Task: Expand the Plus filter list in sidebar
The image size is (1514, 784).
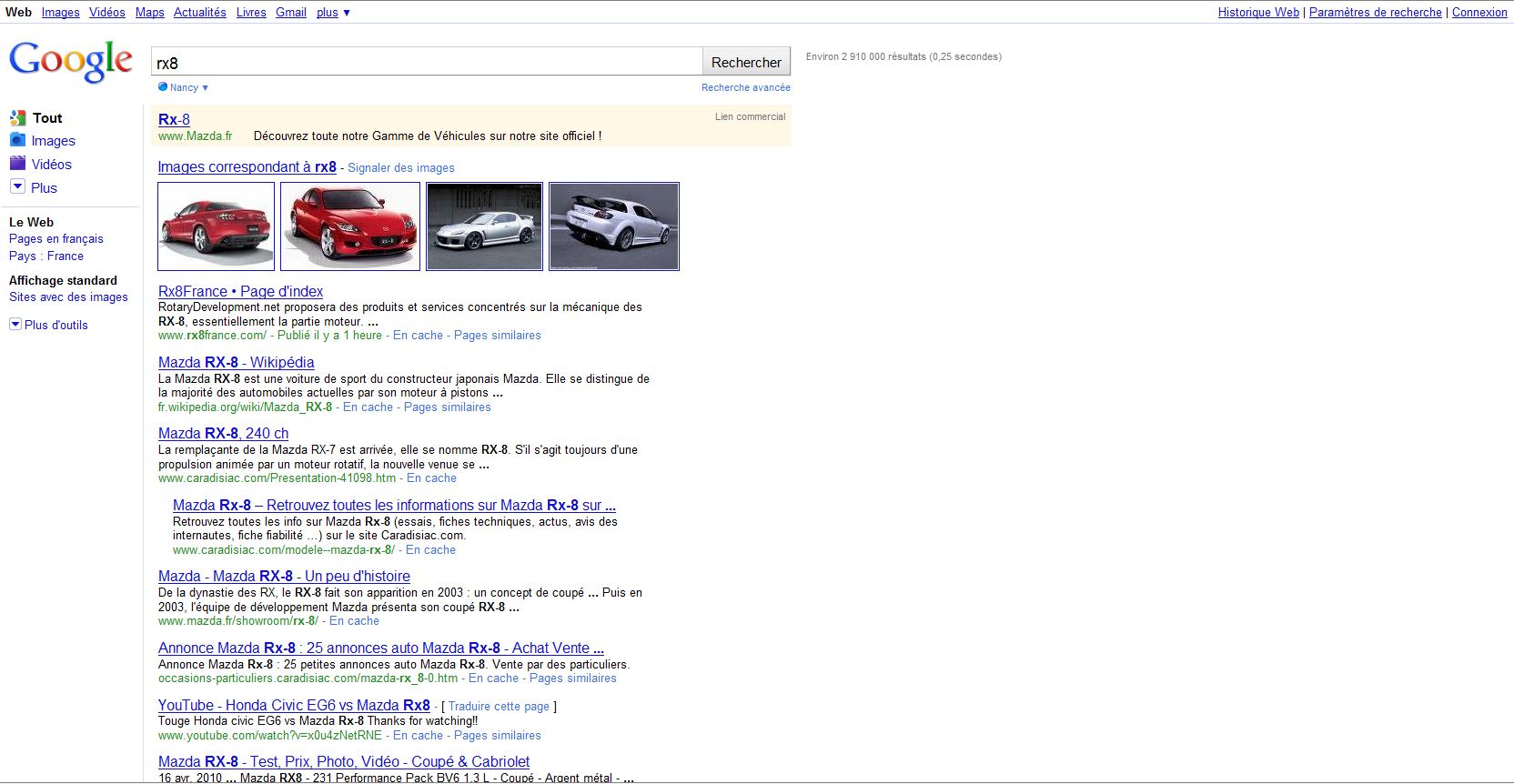Action: pyautogui.click(x=17, y=187)
